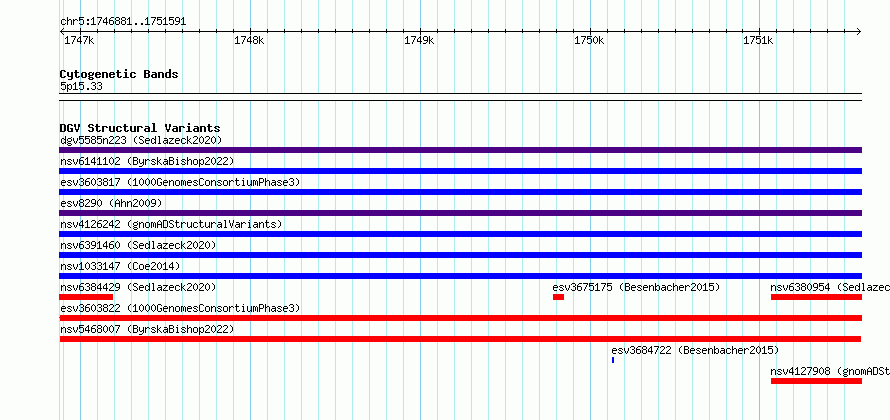Screen dimensions: 890x420
Task: Click the nsv1033147 blue variant bar
Action: click(460, 276)
